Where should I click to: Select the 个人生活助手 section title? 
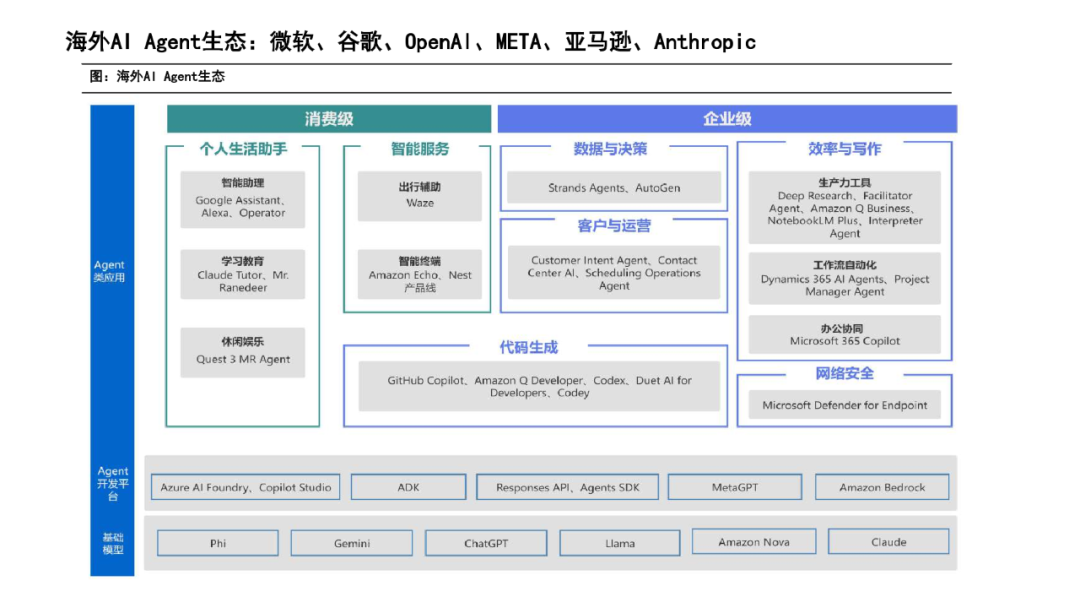pyautogui.click(x=243, y=149)
